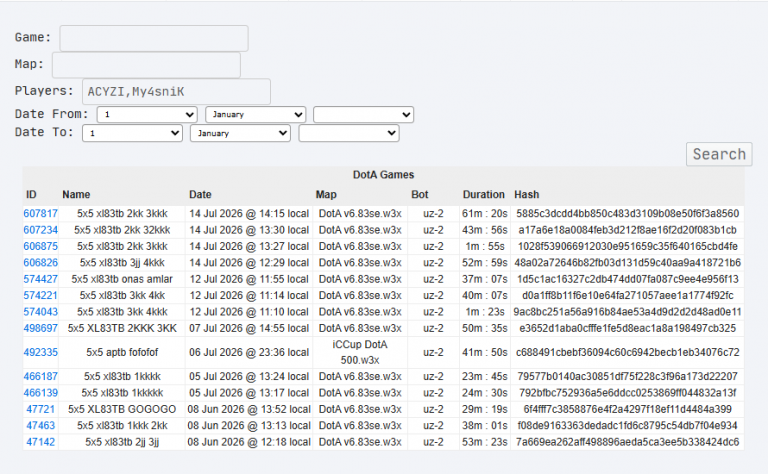Click hash starting with a17a6e18a0084
This screenshot has width=768, height=474.
627,230
